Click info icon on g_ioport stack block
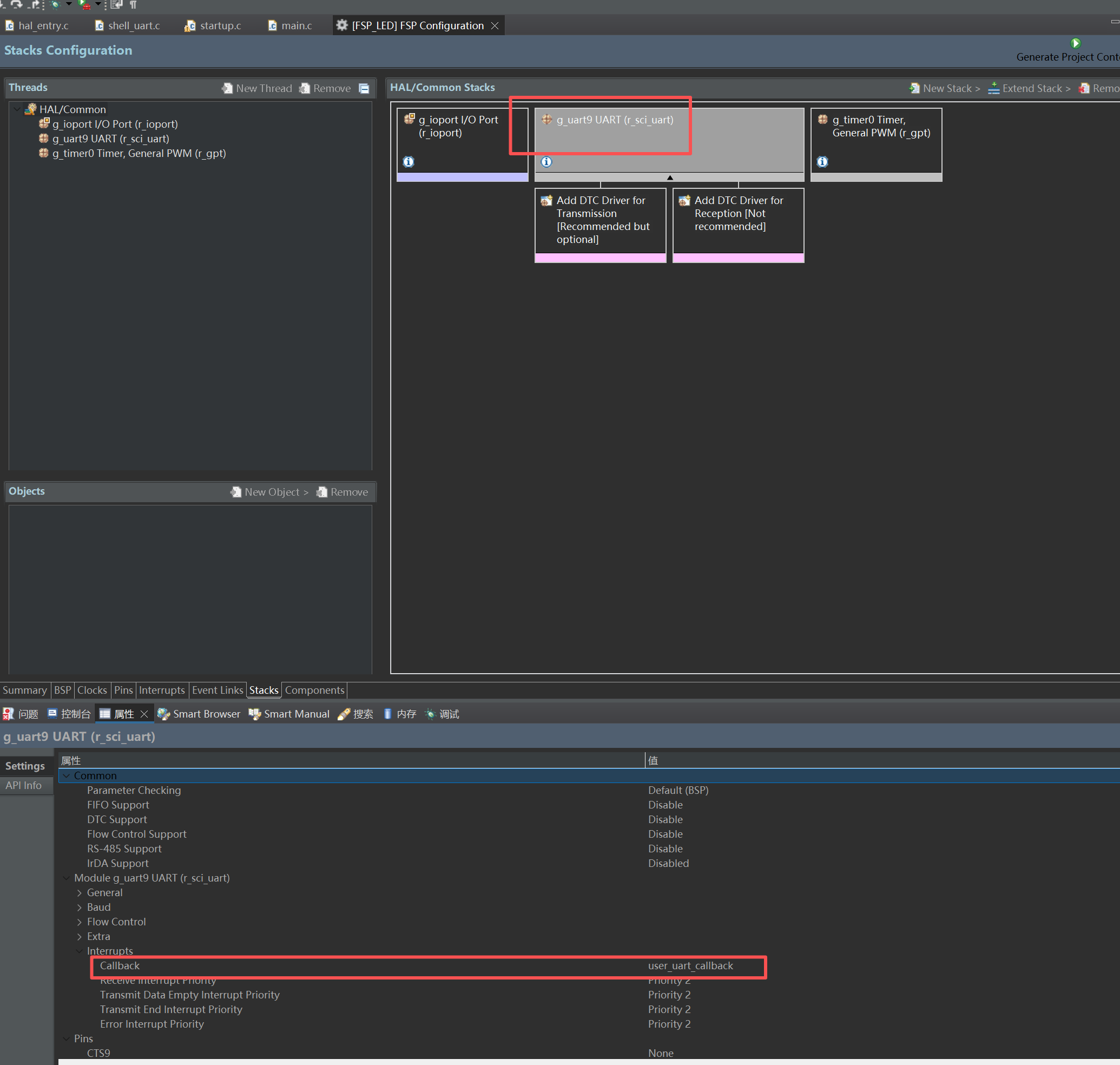 tap(408, 162)
